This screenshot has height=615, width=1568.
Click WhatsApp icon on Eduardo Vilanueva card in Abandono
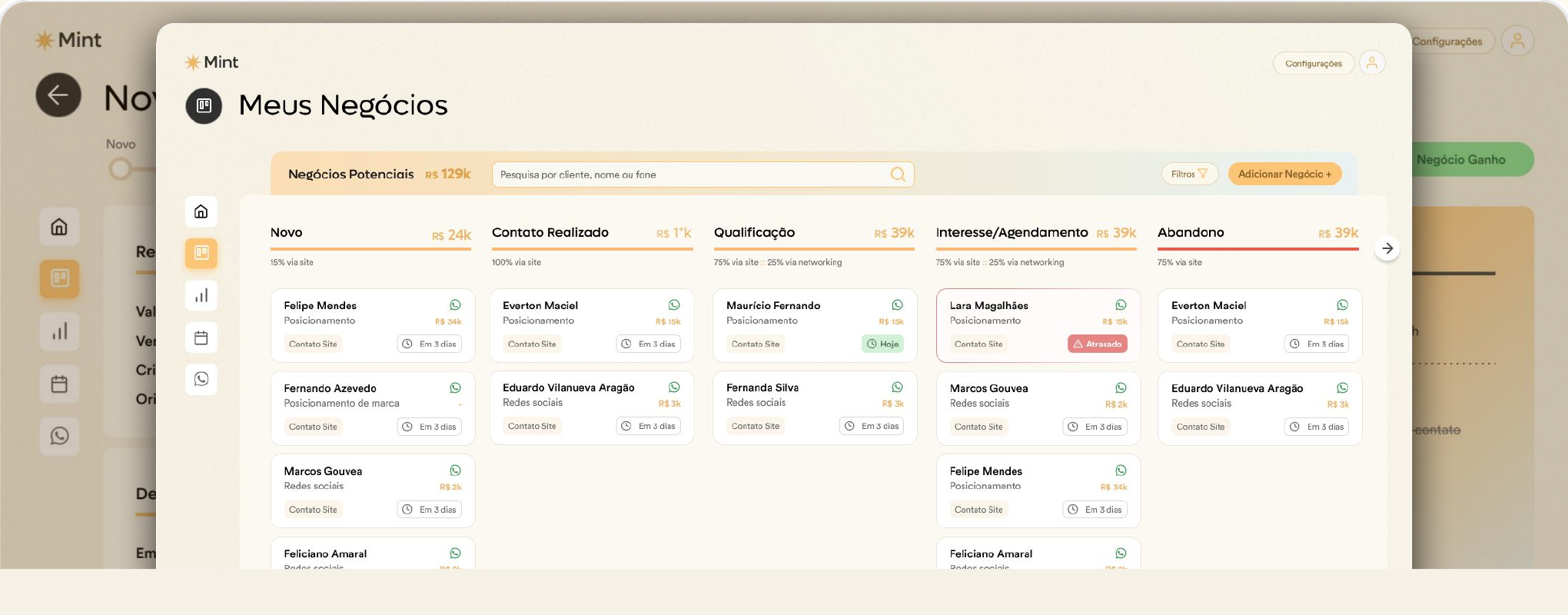point(1342,388)
